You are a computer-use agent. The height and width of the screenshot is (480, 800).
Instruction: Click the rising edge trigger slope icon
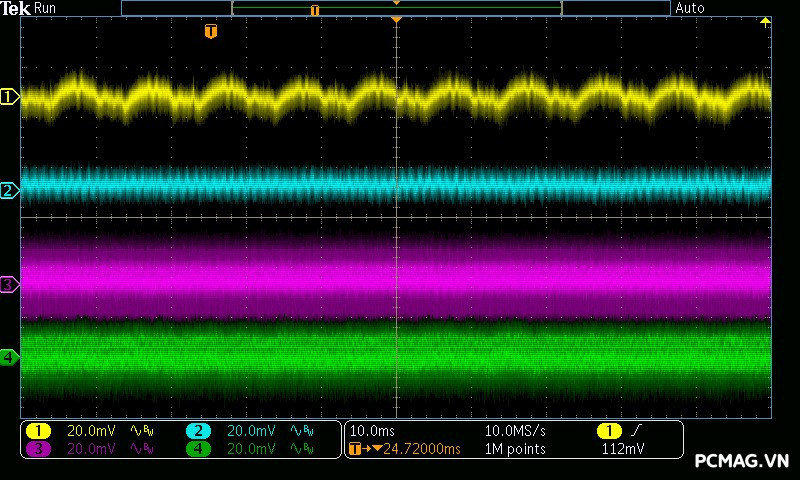[637, 431]
